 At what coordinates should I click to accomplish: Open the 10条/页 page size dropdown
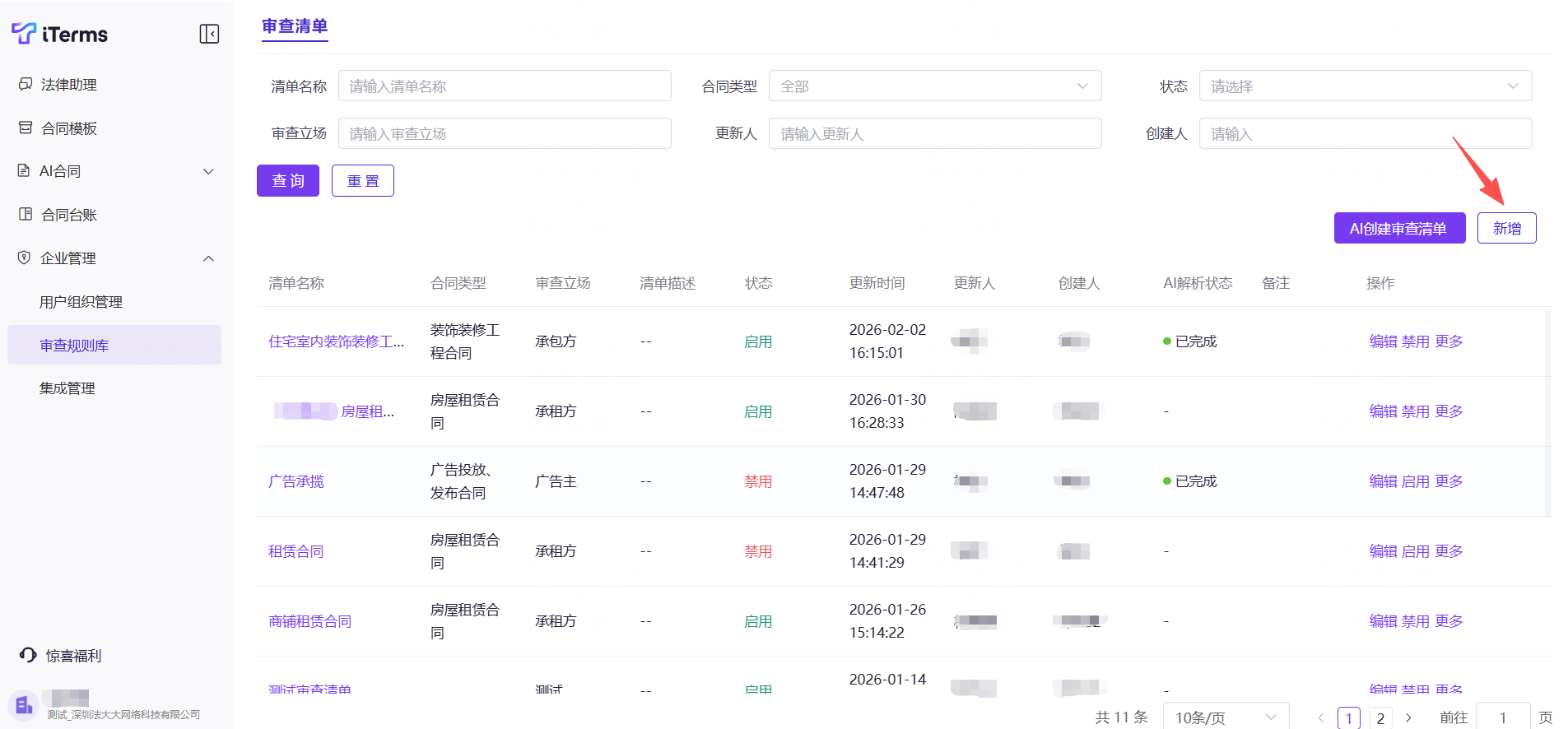[x=1225, y=717]
